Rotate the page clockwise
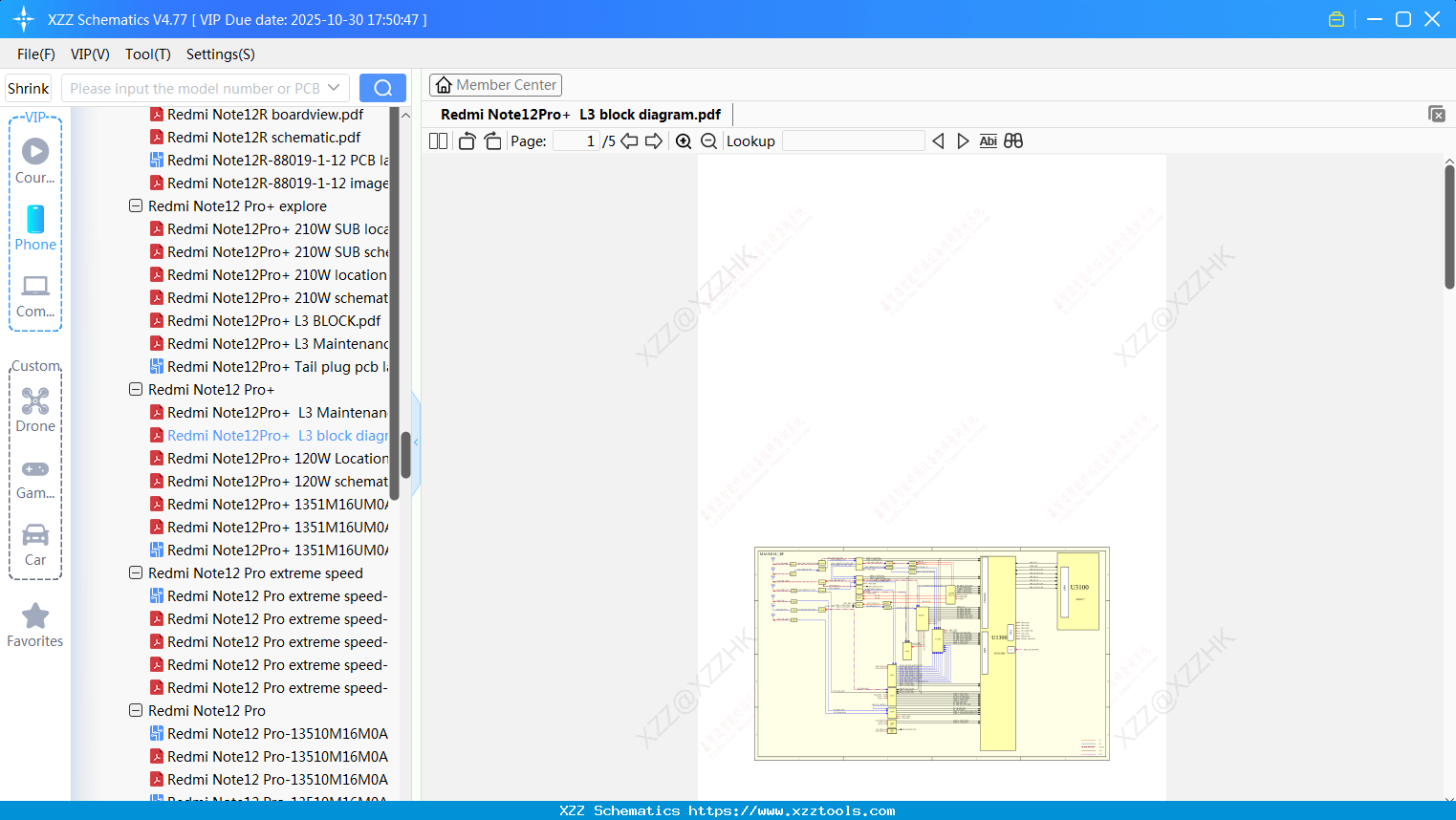Screen dimensions: 1456x820 click(491, 140)
